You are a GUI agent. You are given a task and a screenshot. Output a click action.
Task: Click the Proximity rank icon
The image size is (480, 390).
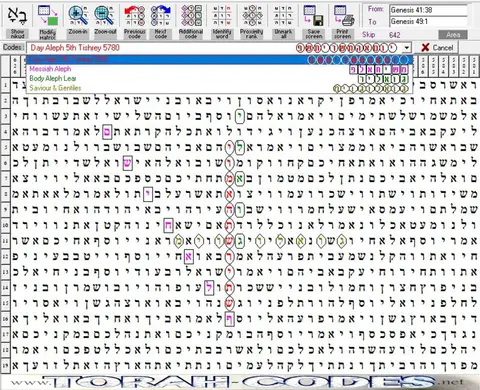(x=252, y=16)
